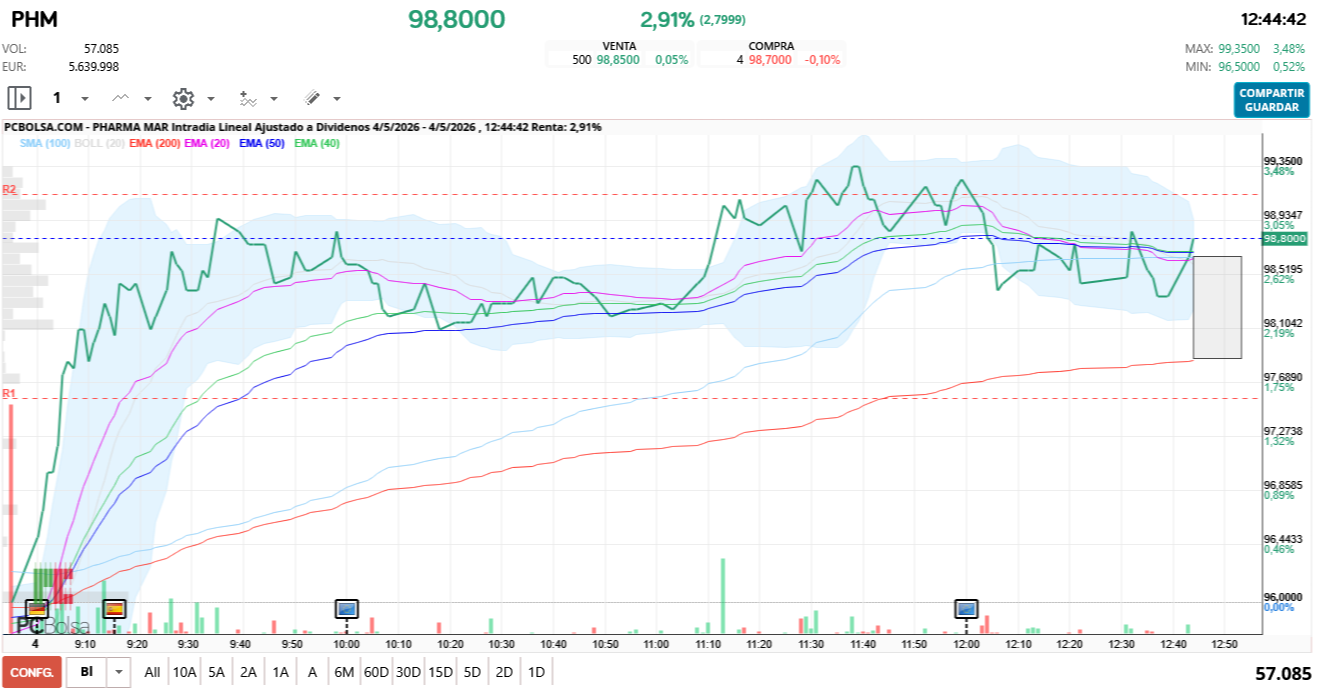Select the 1A time range
Viewport: 1325px width, 693px height.
click(x=280, y=672)
